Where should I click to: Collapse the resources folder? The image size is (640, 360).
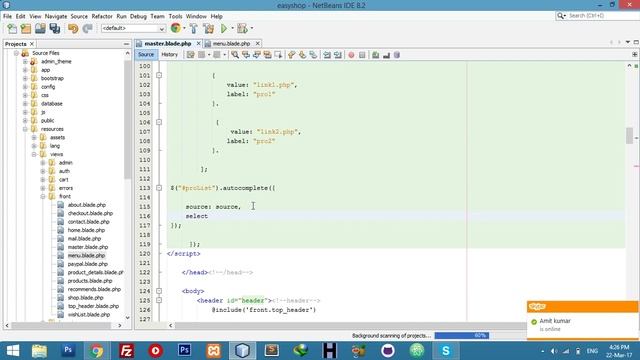click(x=25, y=129)
